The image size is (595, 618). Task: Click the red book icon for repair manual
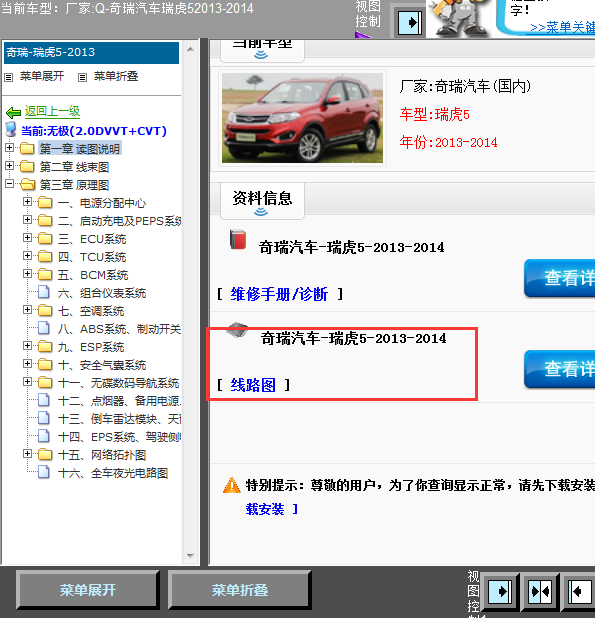pyautogui.click(x=238, y=239)
